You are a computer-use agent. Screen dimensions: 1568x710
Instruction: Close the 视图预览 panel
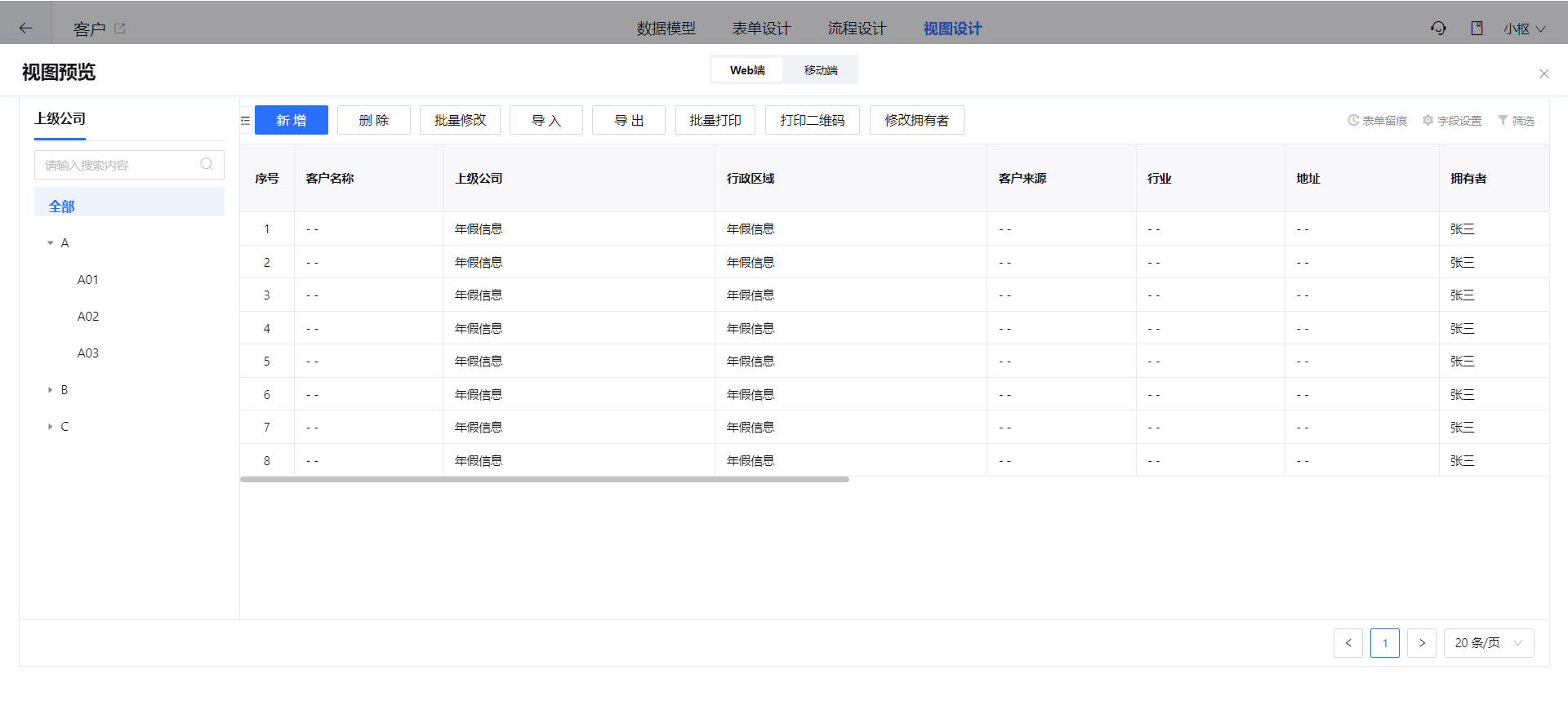[1543, 73]
